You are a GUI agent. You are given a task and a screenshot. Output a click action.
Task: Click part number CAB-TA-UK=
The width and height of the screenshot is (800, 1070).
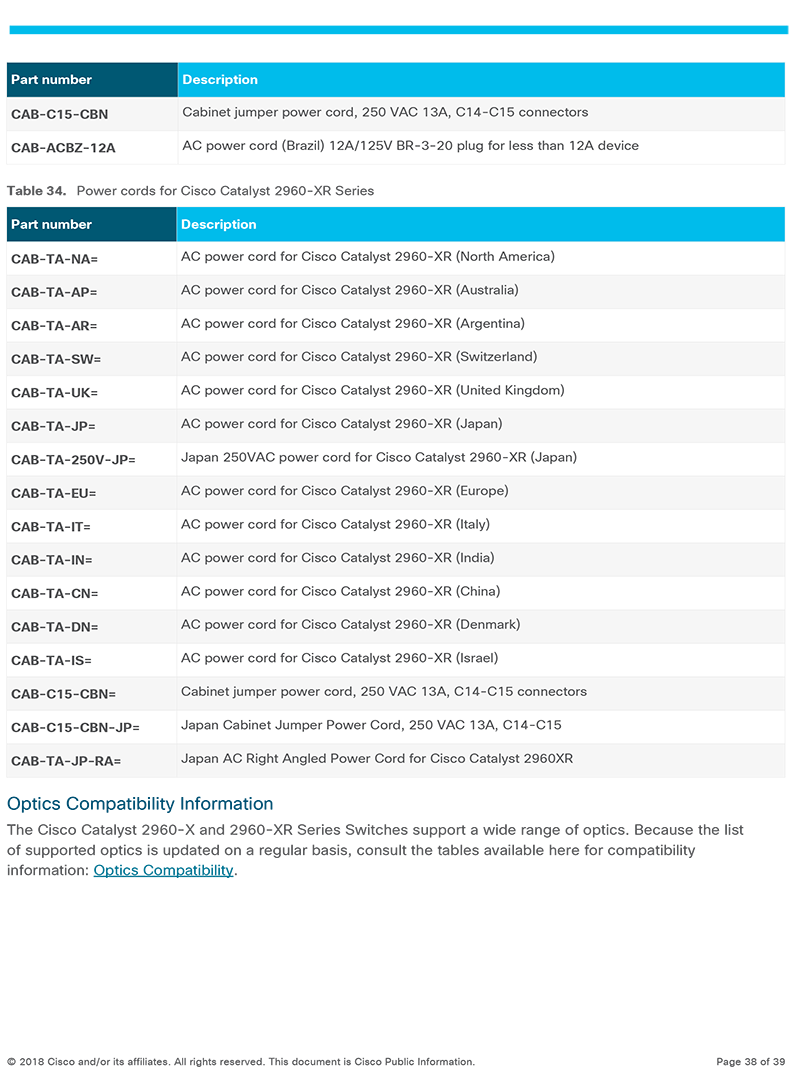point(55,392)
